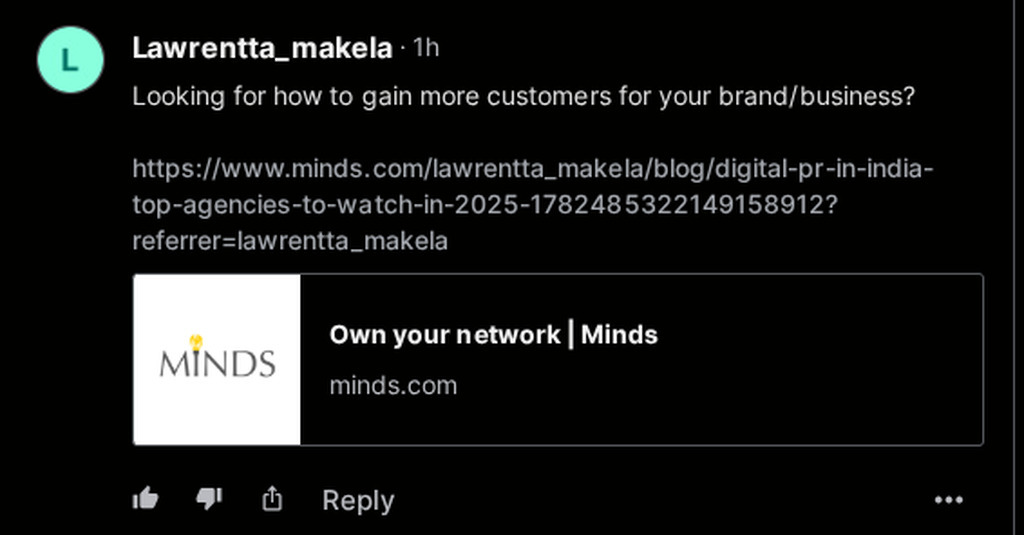Click the "MINDS" wordmark text in thumbnail

pos(217,364)
